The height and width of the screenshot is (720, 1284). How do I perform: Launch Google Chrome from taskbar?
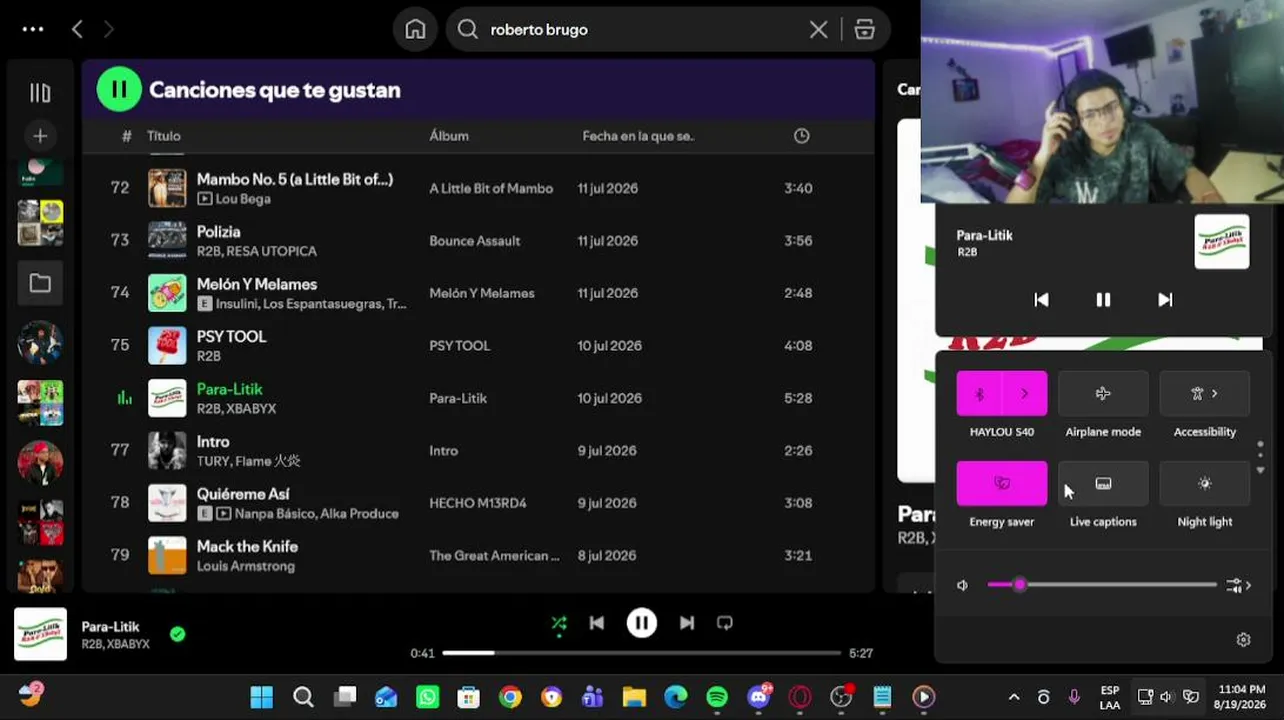click(510, 697)
